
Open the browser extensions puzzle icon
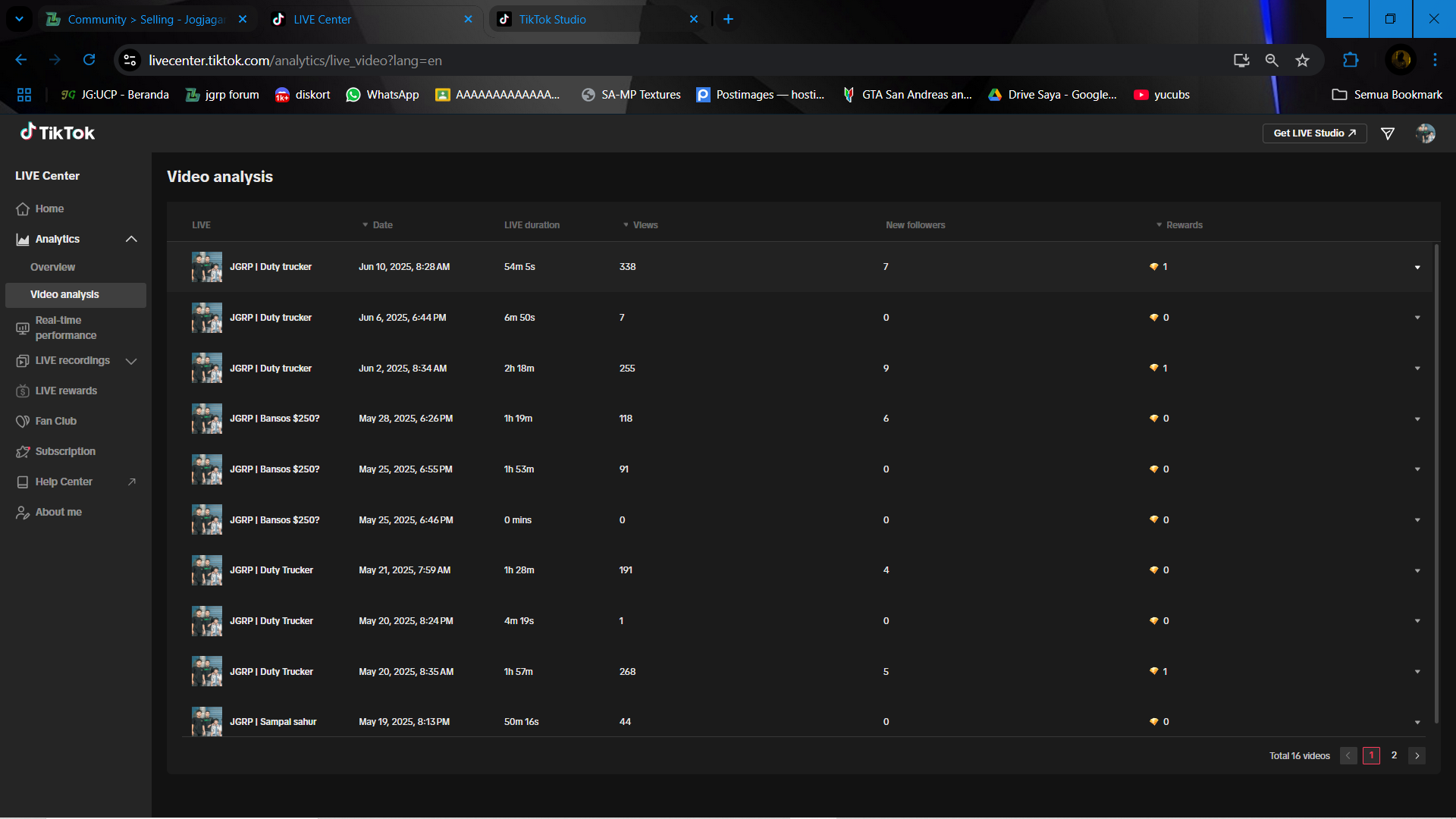pos(1351,60)
